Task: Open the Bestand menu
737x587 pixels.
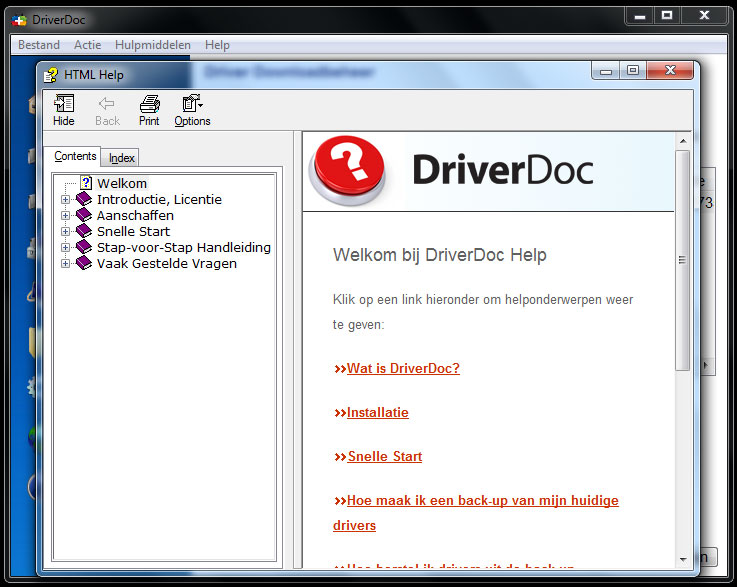Action: (39, 45)
